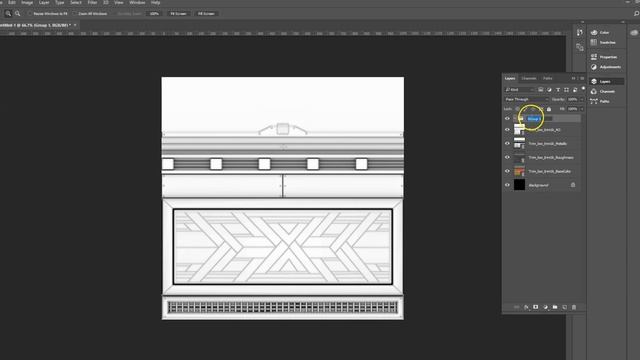The height and width of the screenshot is (360, 640).
Task: Select the Metallic layer thumbnail
Action: [x=519, y=143]
